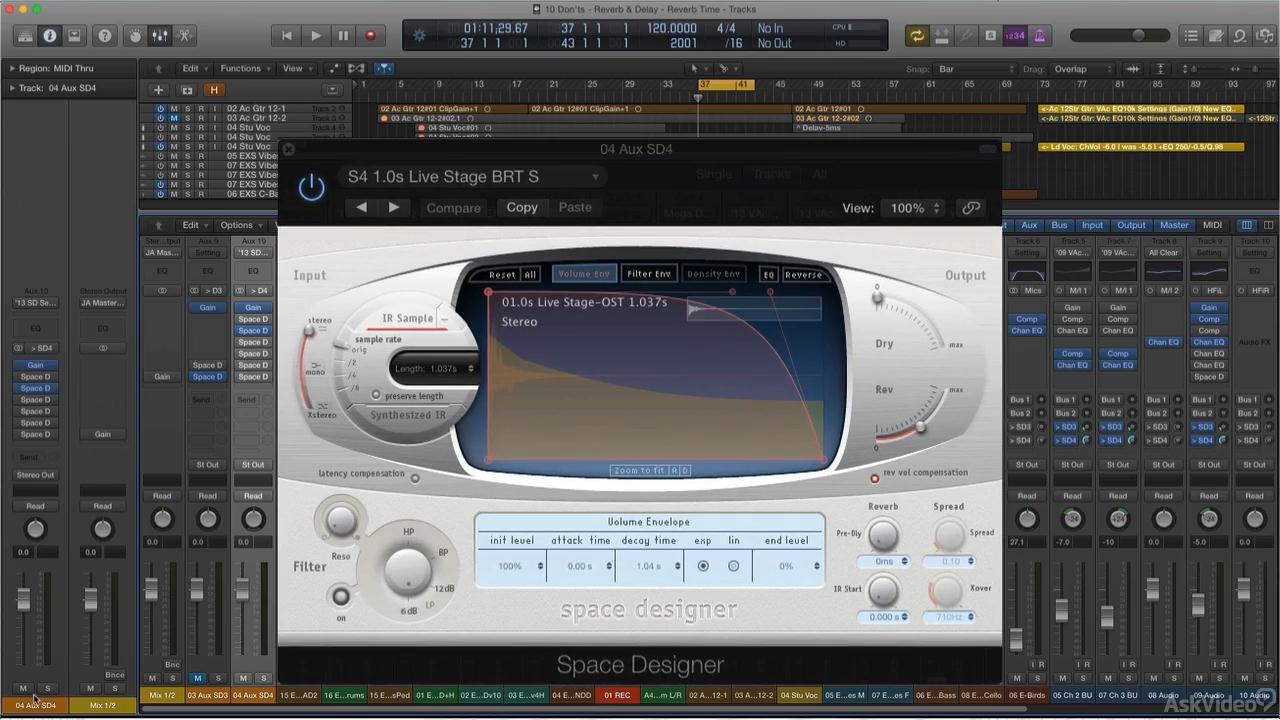Open Quick Help question mark icon
The height and width of the screenshot is (720, 1280).
105,36
